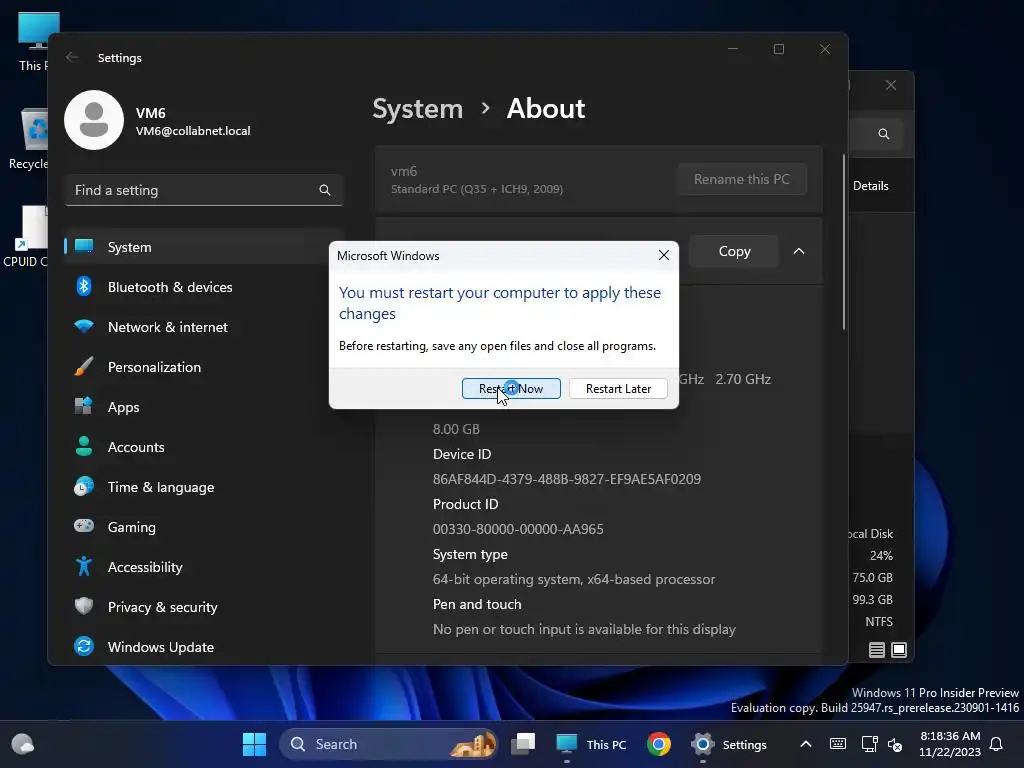Image resolution: width=1024 pixels, height=768 pixels.
Task: Click Rename this PC button
Action: [741, 179]
